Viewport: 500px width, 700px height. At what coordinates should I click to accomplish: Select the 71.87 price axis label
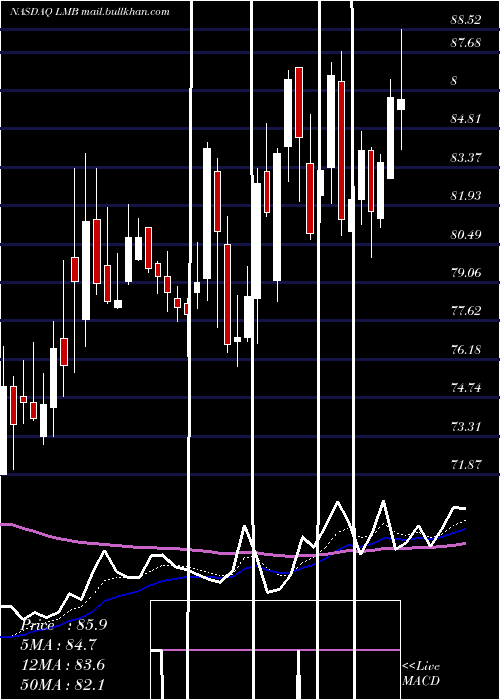coord(466,465)
